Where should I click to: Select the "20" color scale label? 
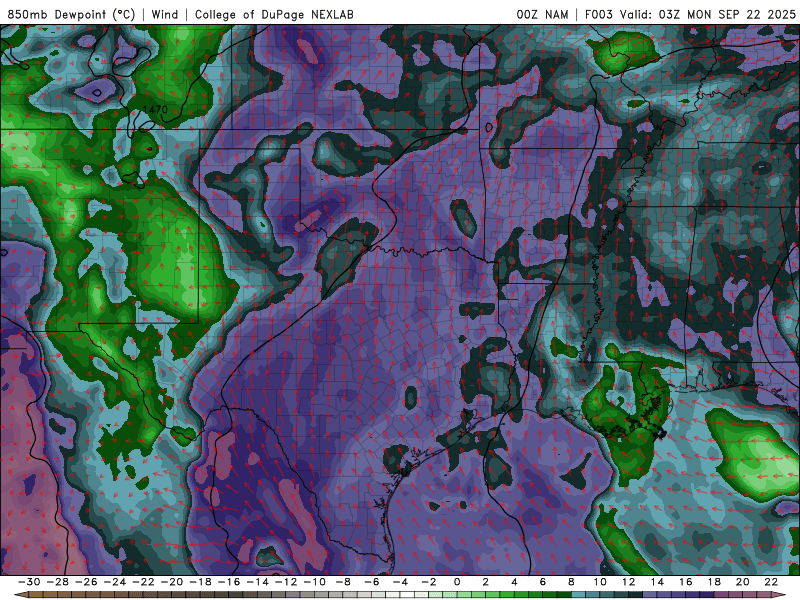click(743, 582)
